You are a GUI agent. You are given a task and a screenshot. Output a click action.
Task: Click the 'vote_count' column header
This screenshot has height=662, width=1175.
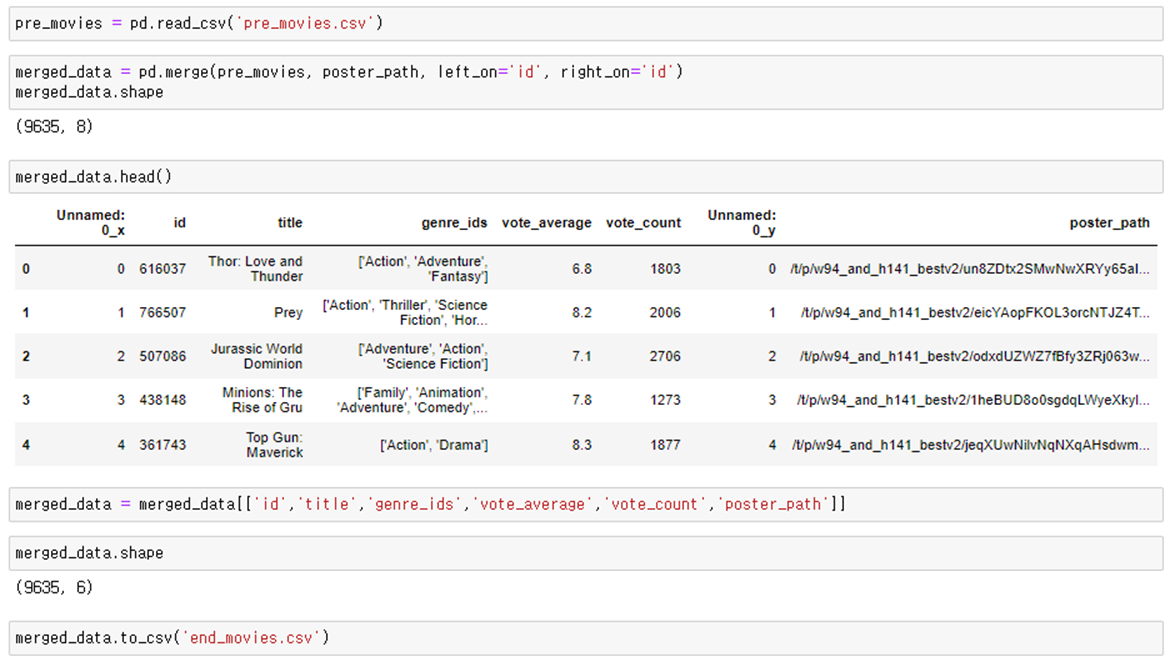(643, 223)
